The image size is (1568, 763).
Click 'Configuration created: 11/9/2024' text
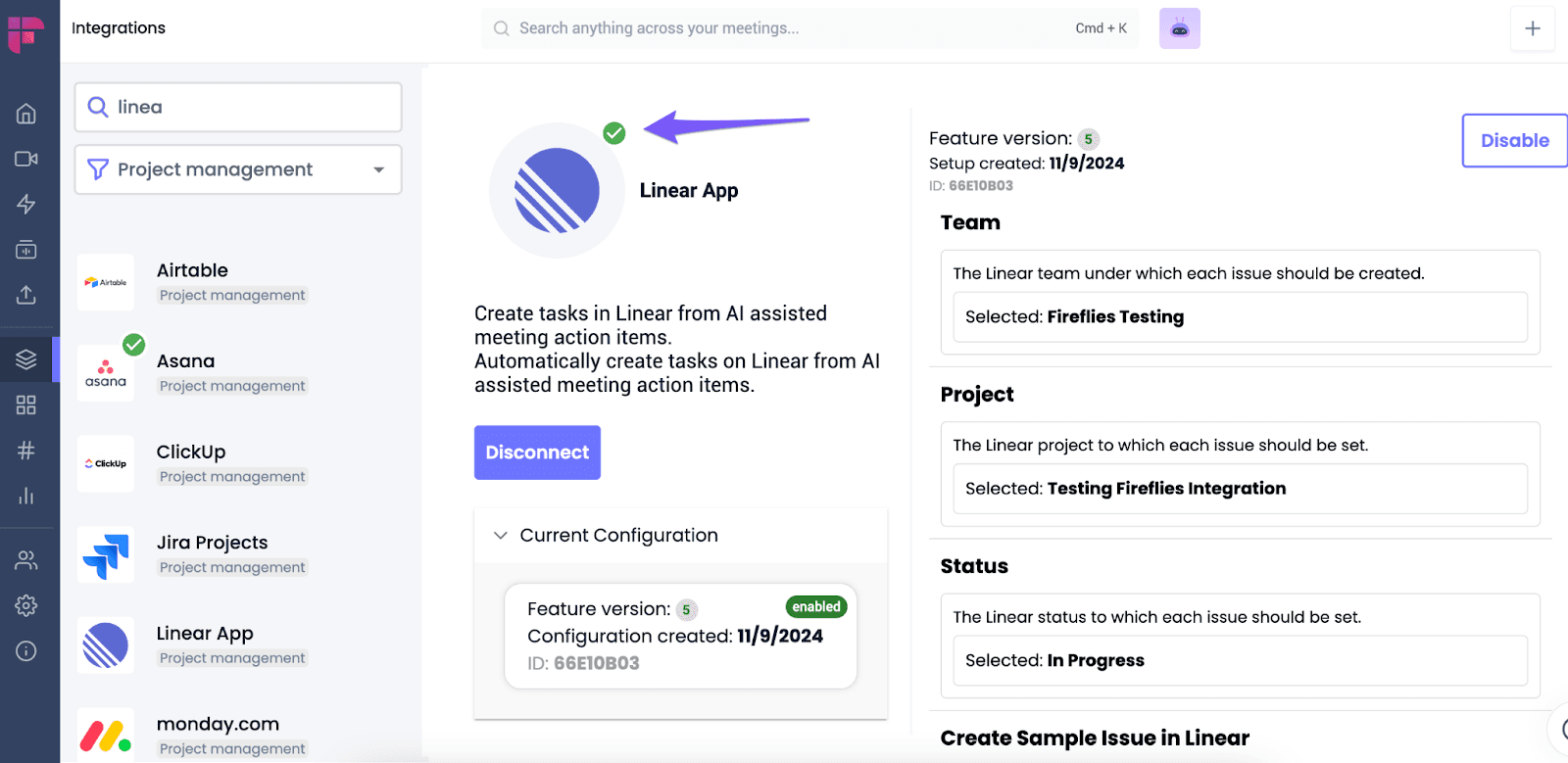tap(675, 636)
